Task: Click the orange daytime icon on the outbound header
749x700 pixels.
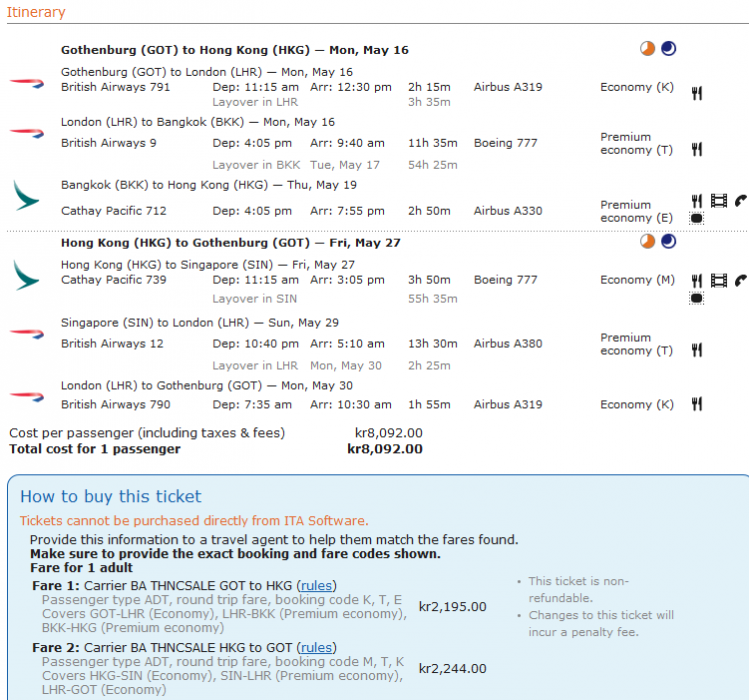Action: (648, 49)
